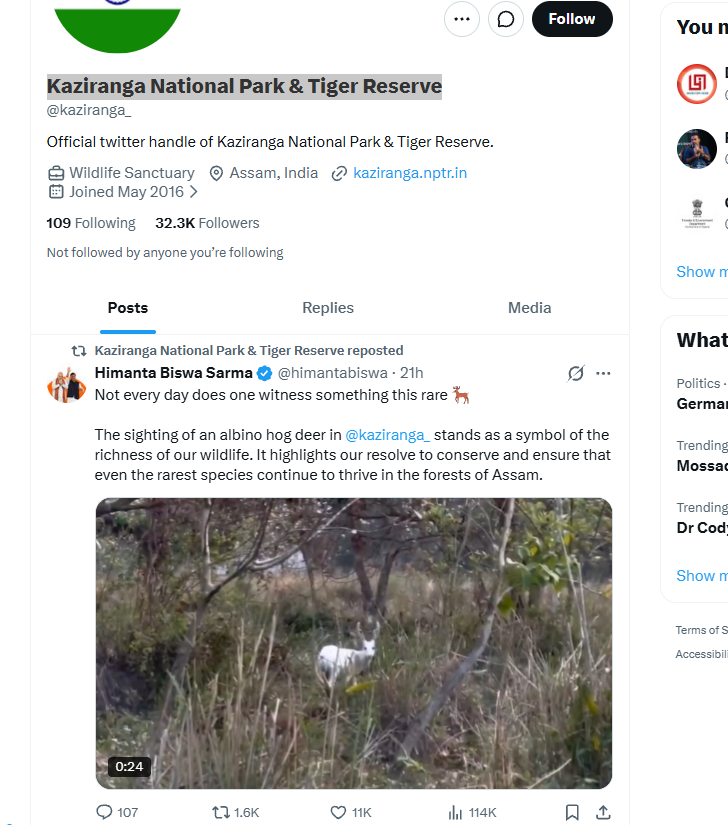728x825 pixels.
Task: Open Himanta Biswa Sarma's name link
Action: tap(174, 373)
